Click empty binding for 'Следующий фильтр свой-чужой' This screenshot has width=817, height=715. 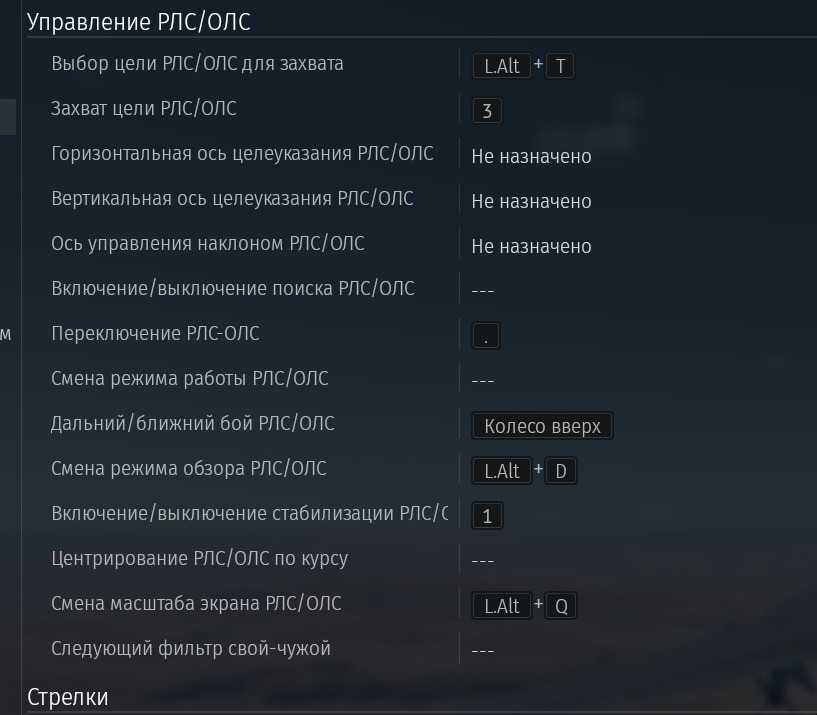[x=482, y=650]
